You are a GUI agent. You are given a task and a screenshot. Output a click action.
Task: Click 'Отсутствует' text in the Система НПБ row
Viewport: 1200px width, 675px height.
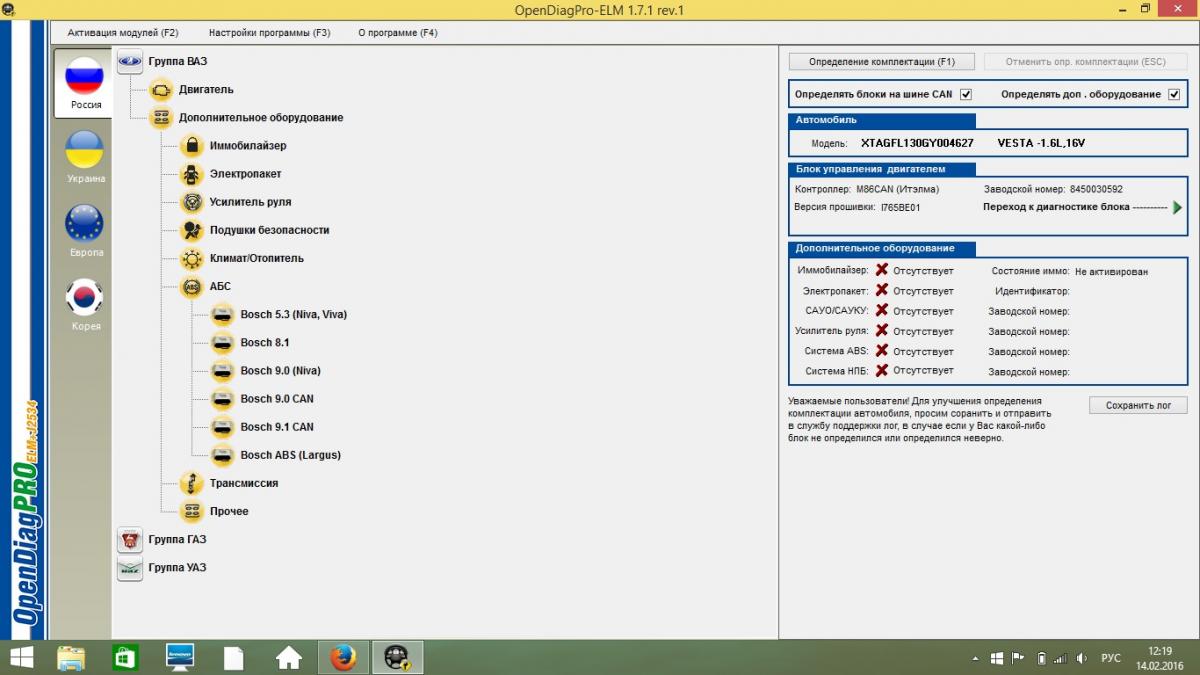click(923, 371)
